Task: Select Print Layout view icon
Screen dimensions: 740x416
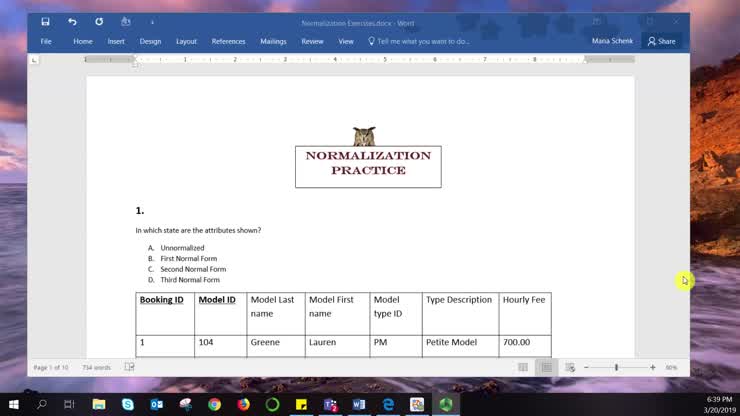Action: 547,367
